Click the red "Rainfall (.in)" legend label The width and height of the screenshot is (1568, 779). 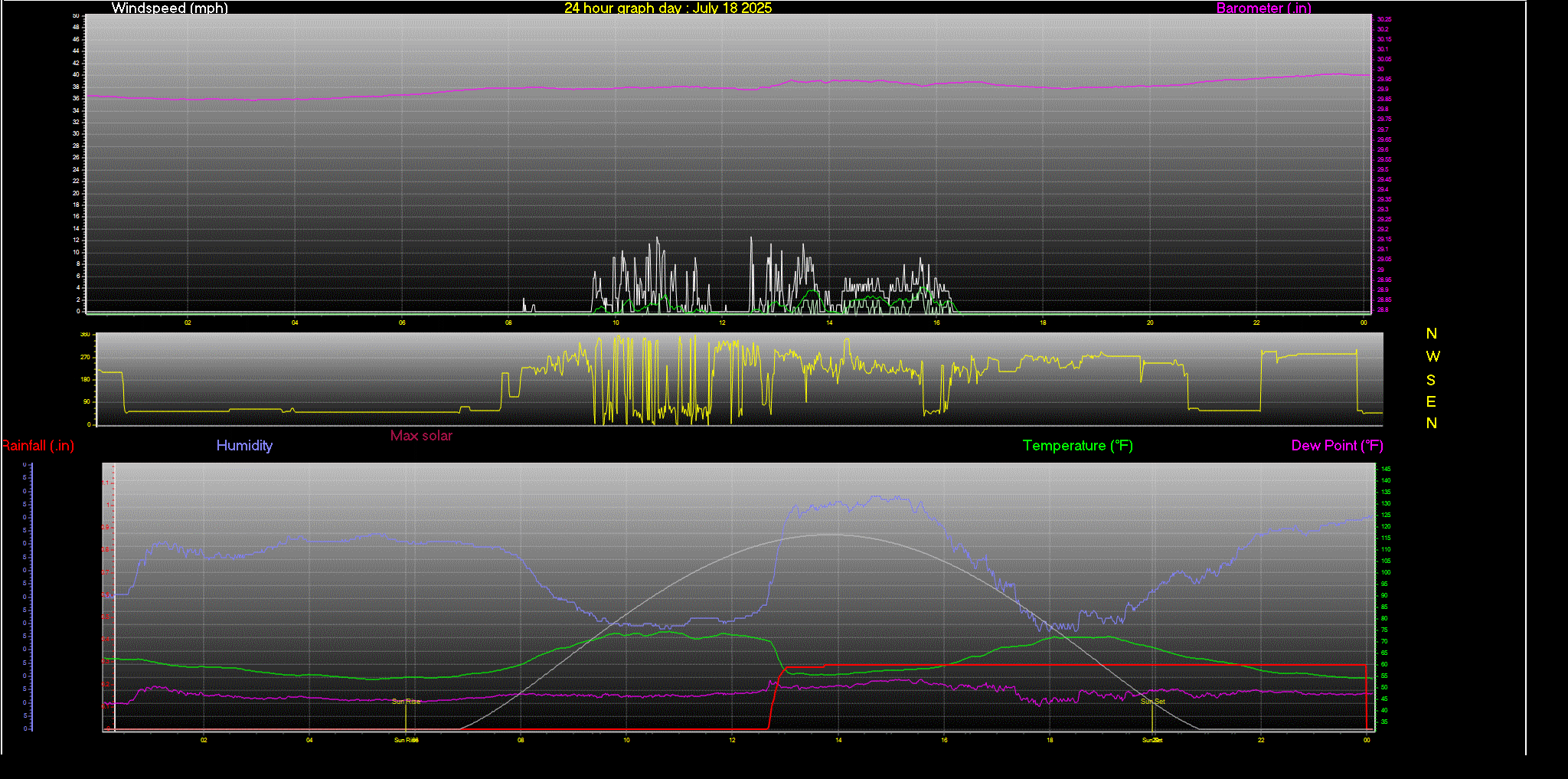38,445
